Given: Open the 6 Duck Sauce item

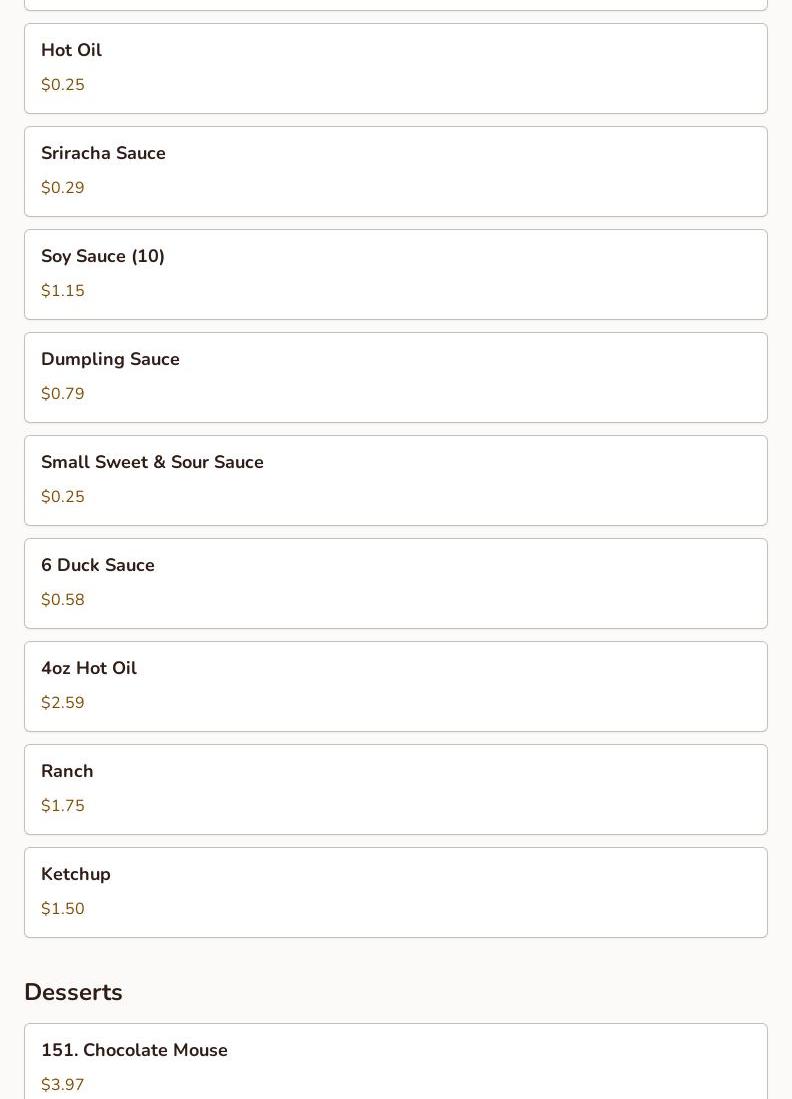Looking at the screenshot, I should (x=396, y=584).
